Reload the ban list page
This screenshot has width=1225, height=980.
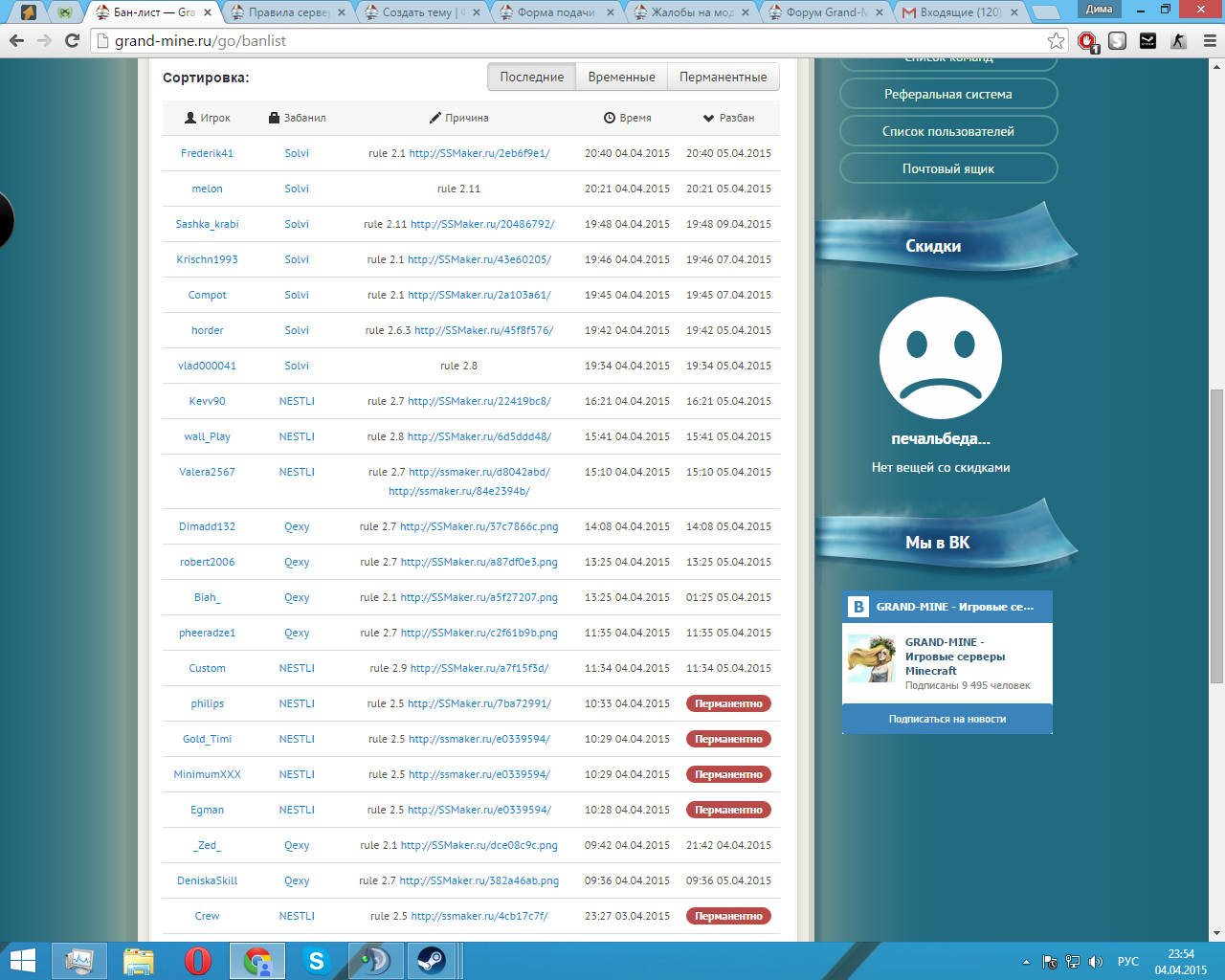[72, 41]
